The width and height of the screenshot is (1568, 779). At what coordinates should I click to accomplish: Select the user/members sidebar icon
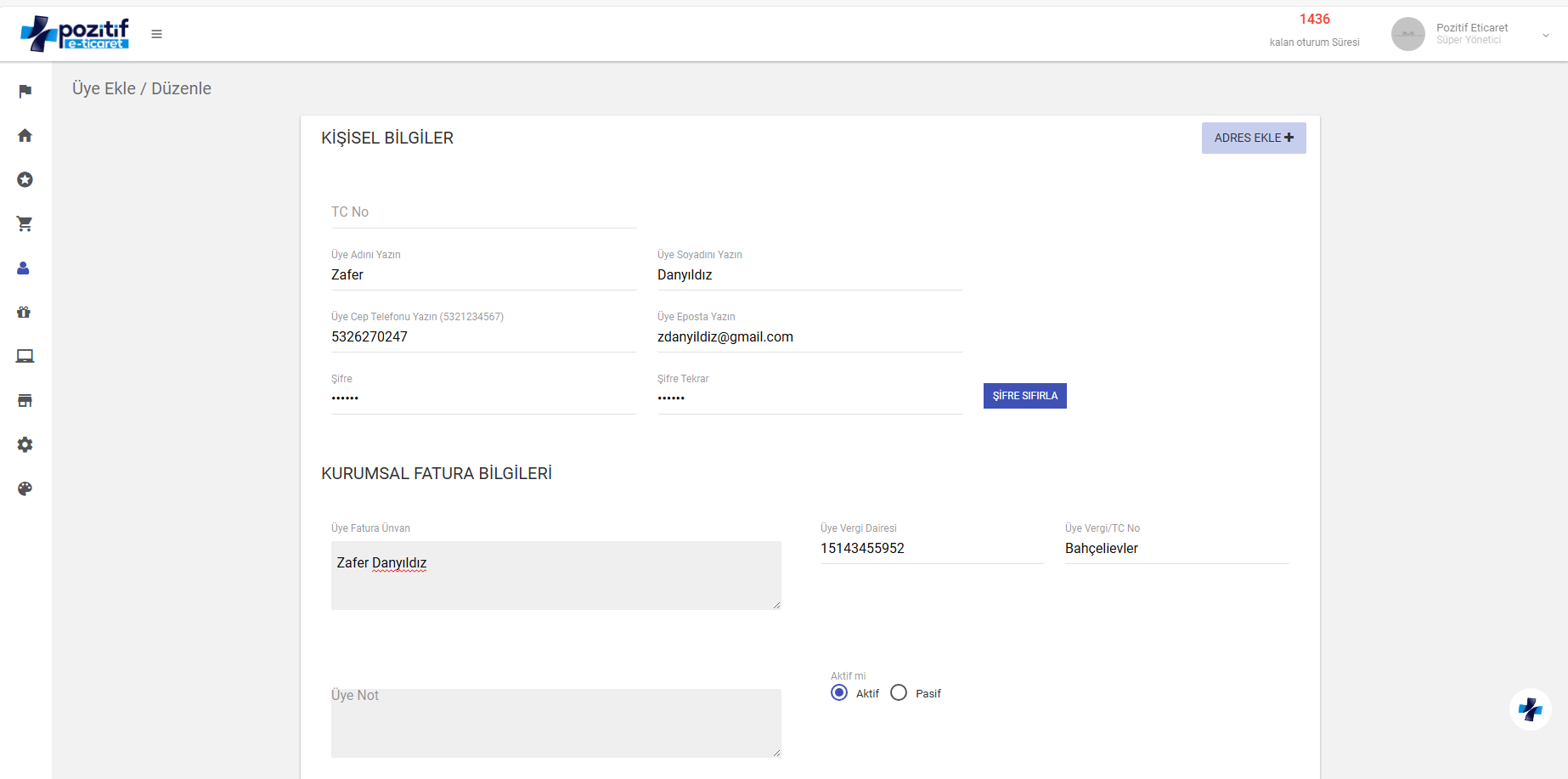pos(24,268)
